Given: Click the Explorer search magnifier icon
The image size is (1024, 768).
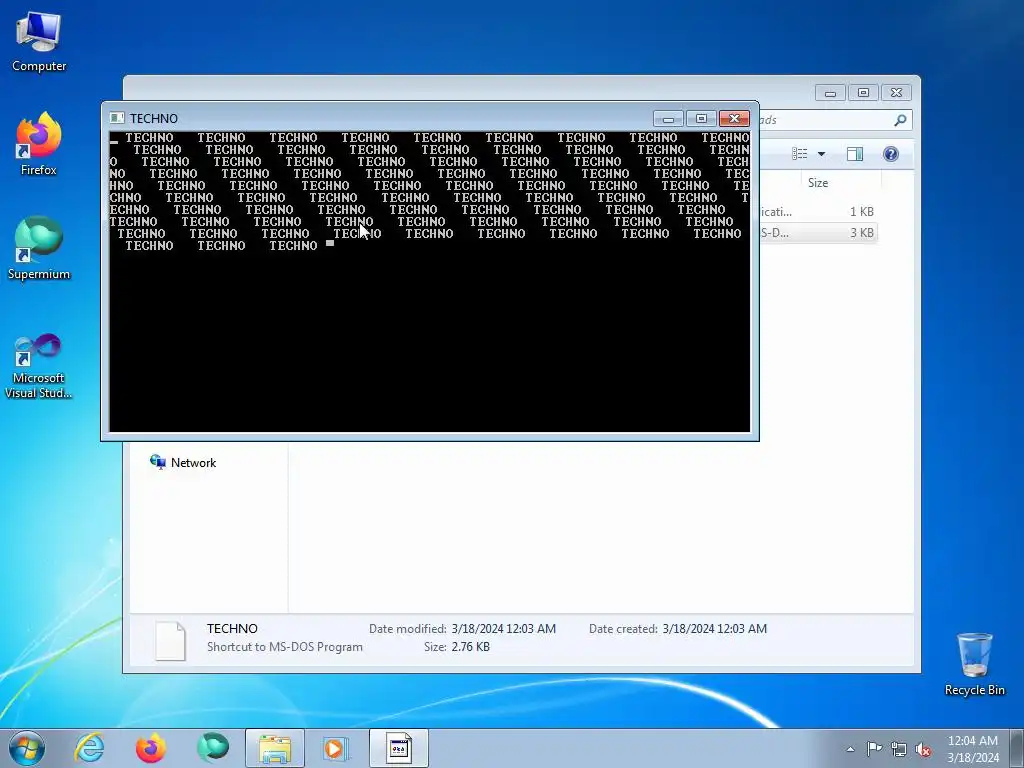Looking at the screenshot, I should (900, 120).
